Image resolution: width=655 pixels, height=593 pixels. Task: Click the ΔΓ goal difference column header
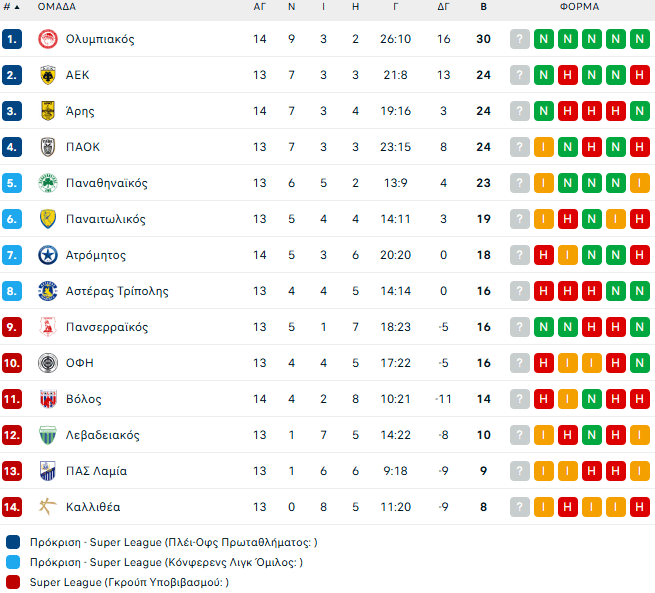pos(444,7)
